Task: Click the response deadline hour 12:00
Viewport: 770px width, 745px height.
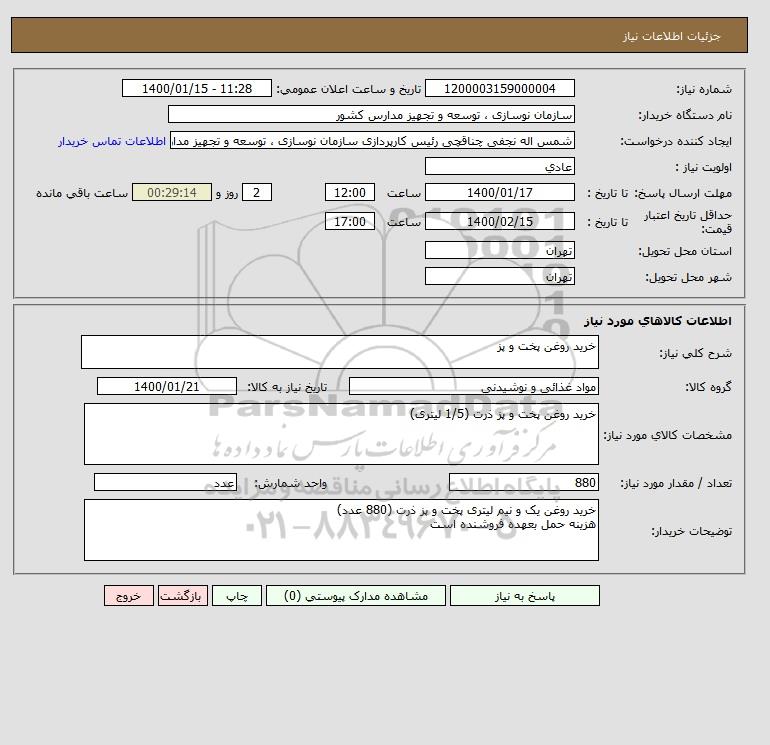Action: point(350,193)
